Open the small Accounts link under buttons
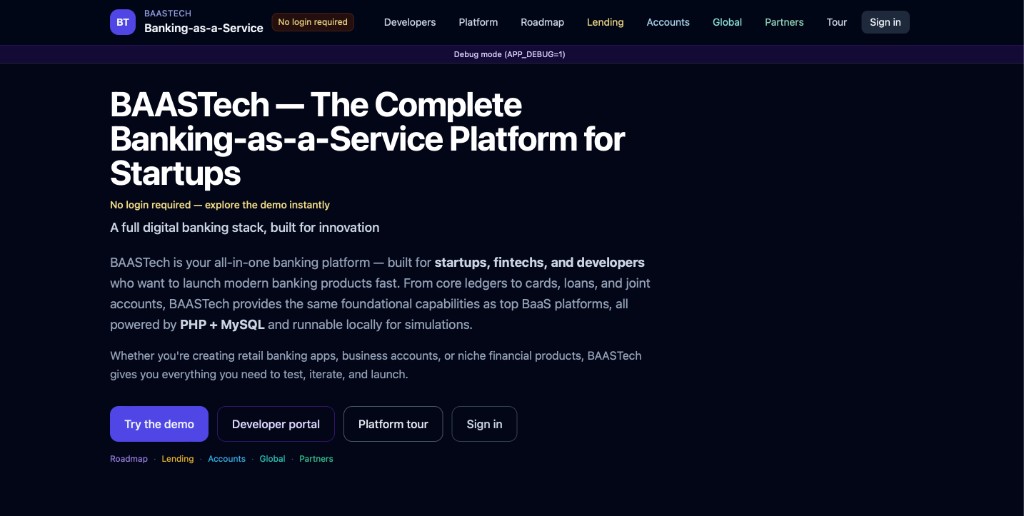Viewport: 1024px width, 516px height. click(x=227, y=459)
